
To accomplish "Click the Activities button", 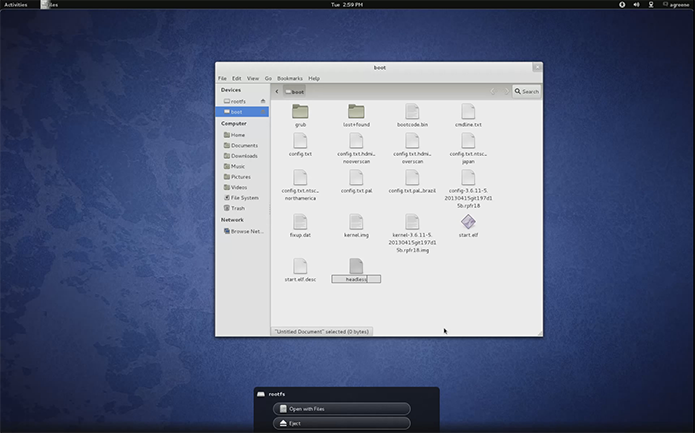I will [16, 4].
